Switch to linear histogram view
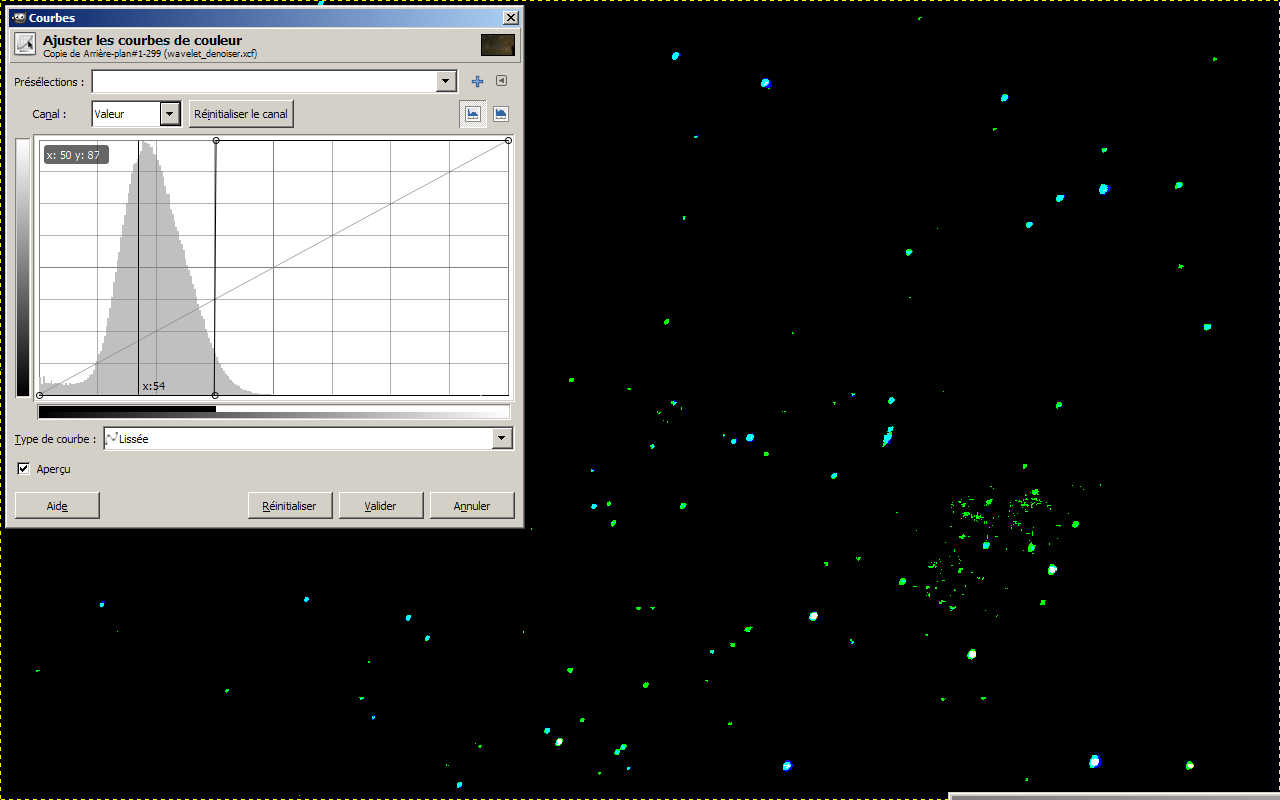The image size is (1280, 800). pos(473,114)
